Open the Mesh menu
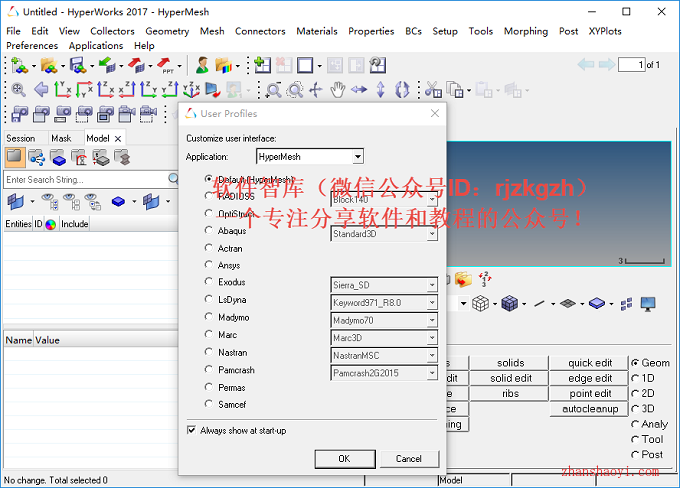This screenshot has height=488, width=680. tap(212, 31)
